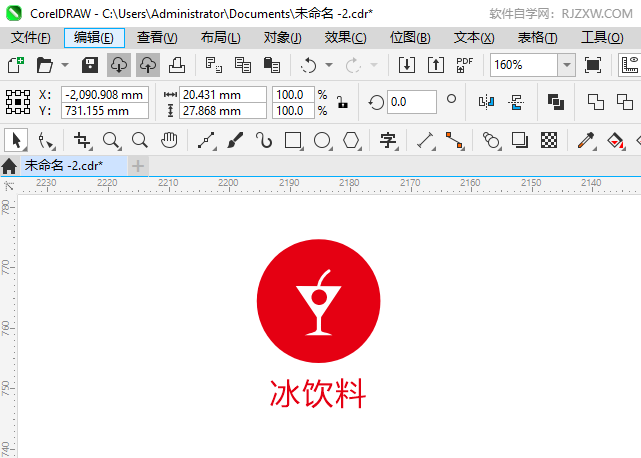Screen dimensions: 641x458
Task: Select the Shape node edit tool
Action: pos(46,140)
